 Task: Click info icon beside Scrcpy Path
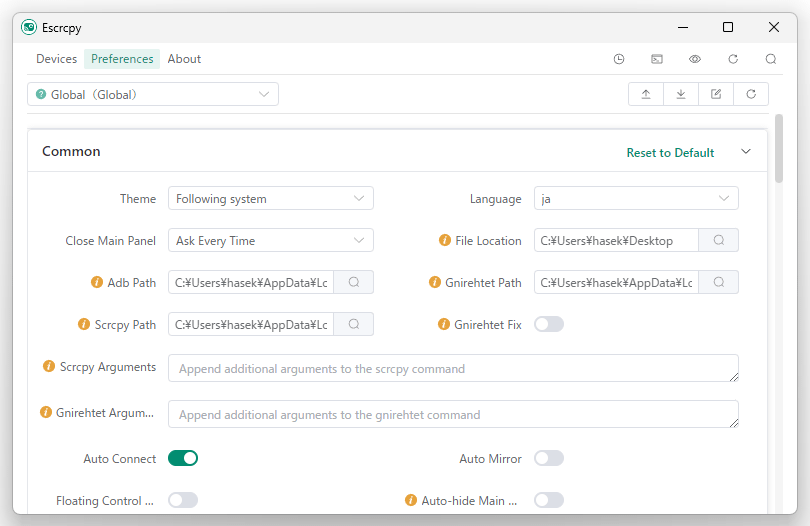[84, 324]
